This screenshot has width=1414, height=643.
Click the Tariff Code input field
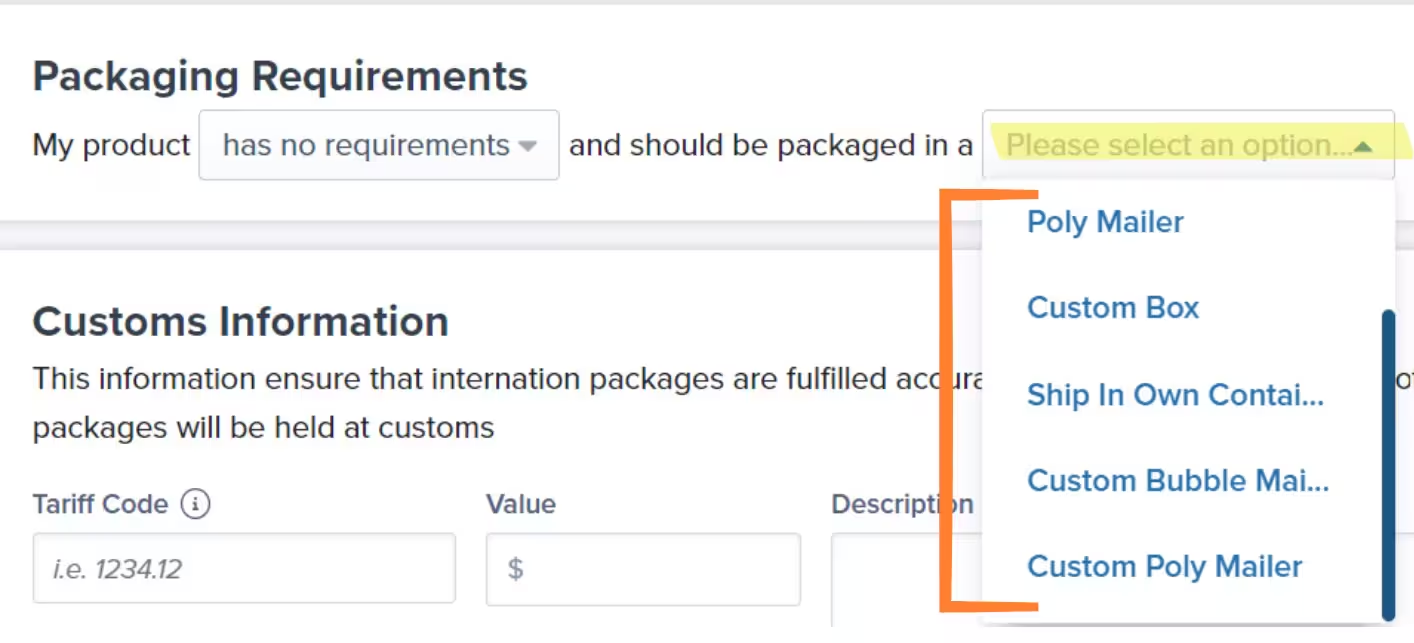pos(243,569)
